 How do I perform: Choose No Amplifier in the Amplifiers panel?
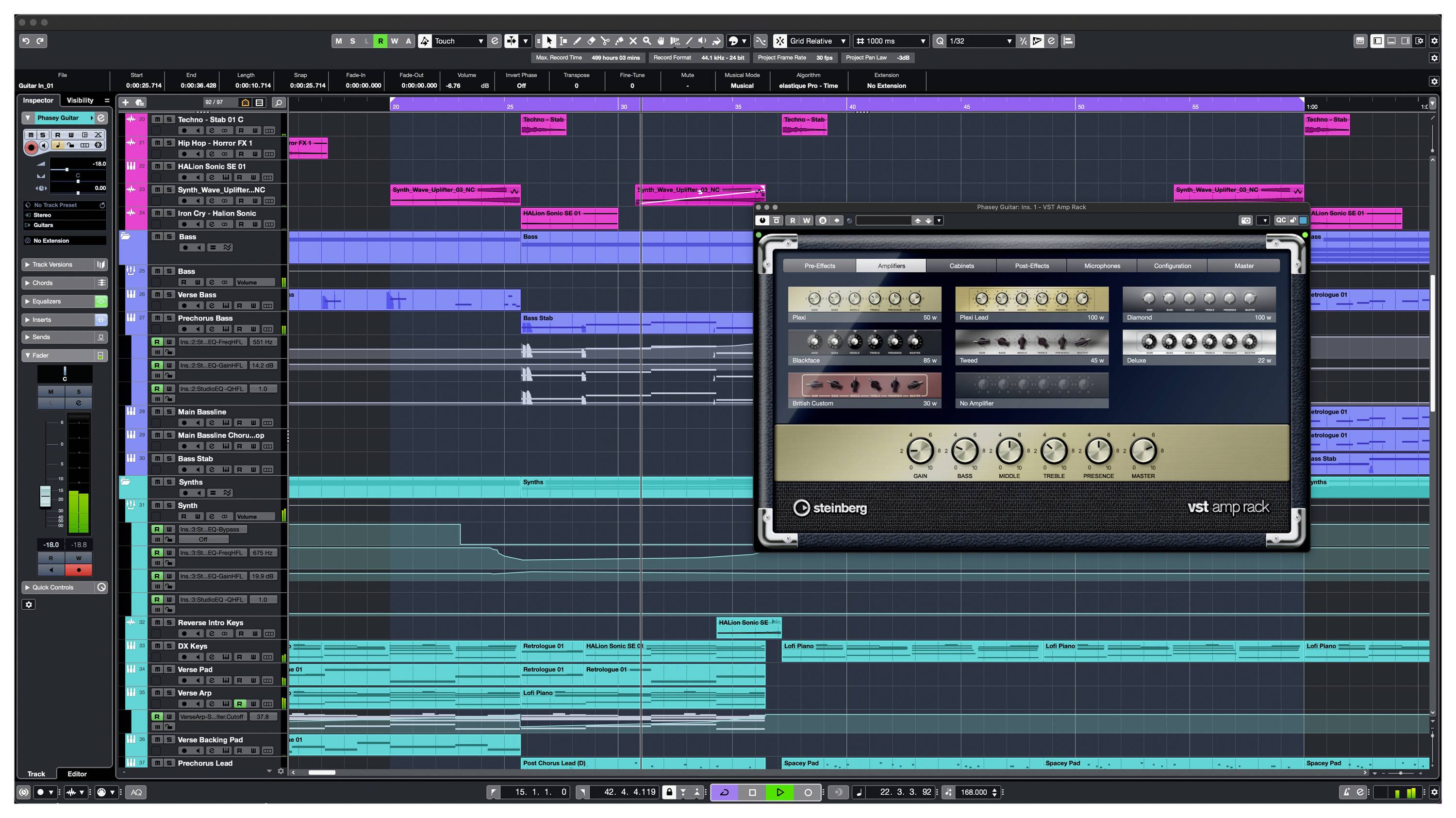1031,389
